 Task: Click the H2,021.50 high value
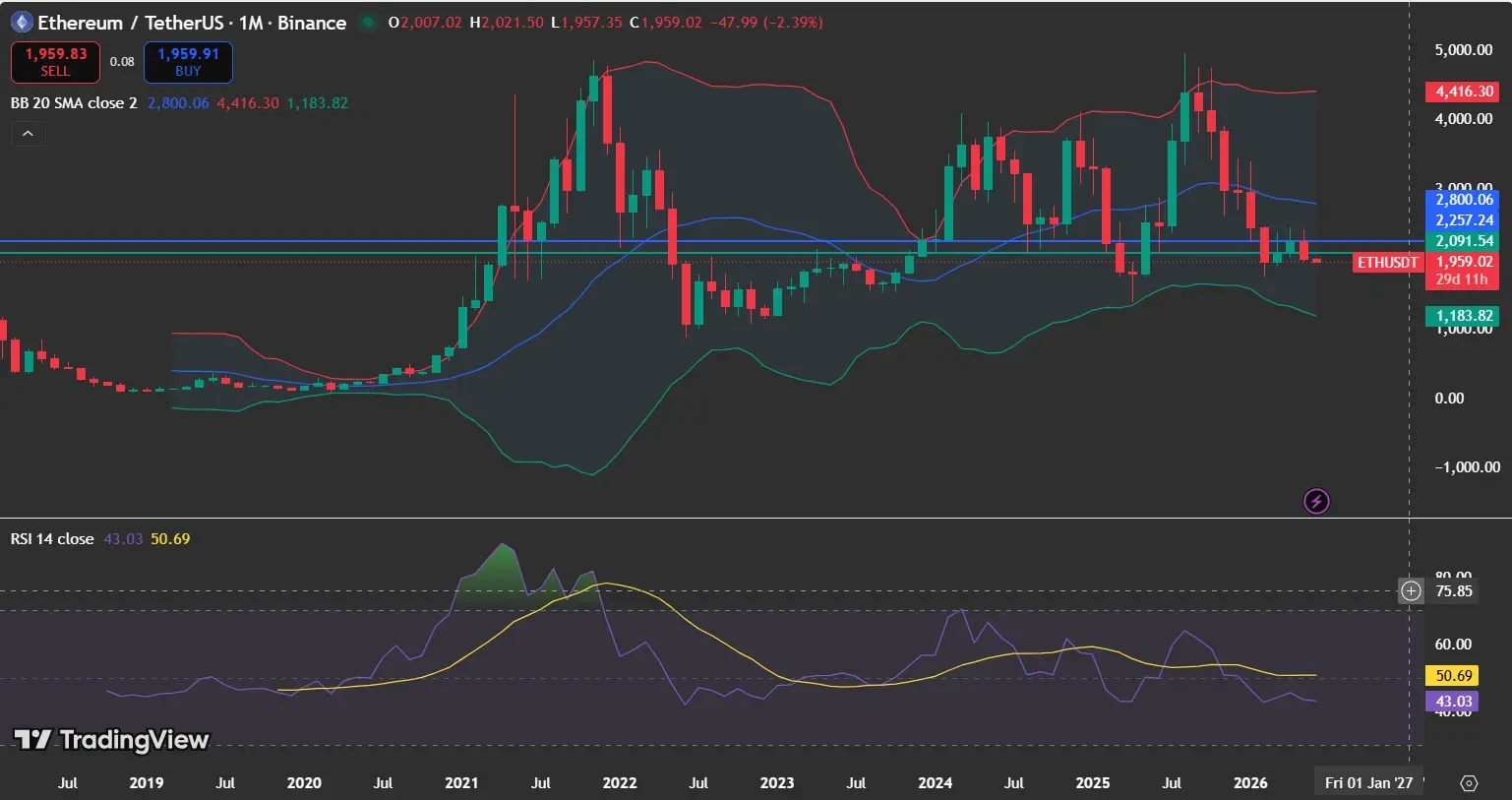pos(506,23)
